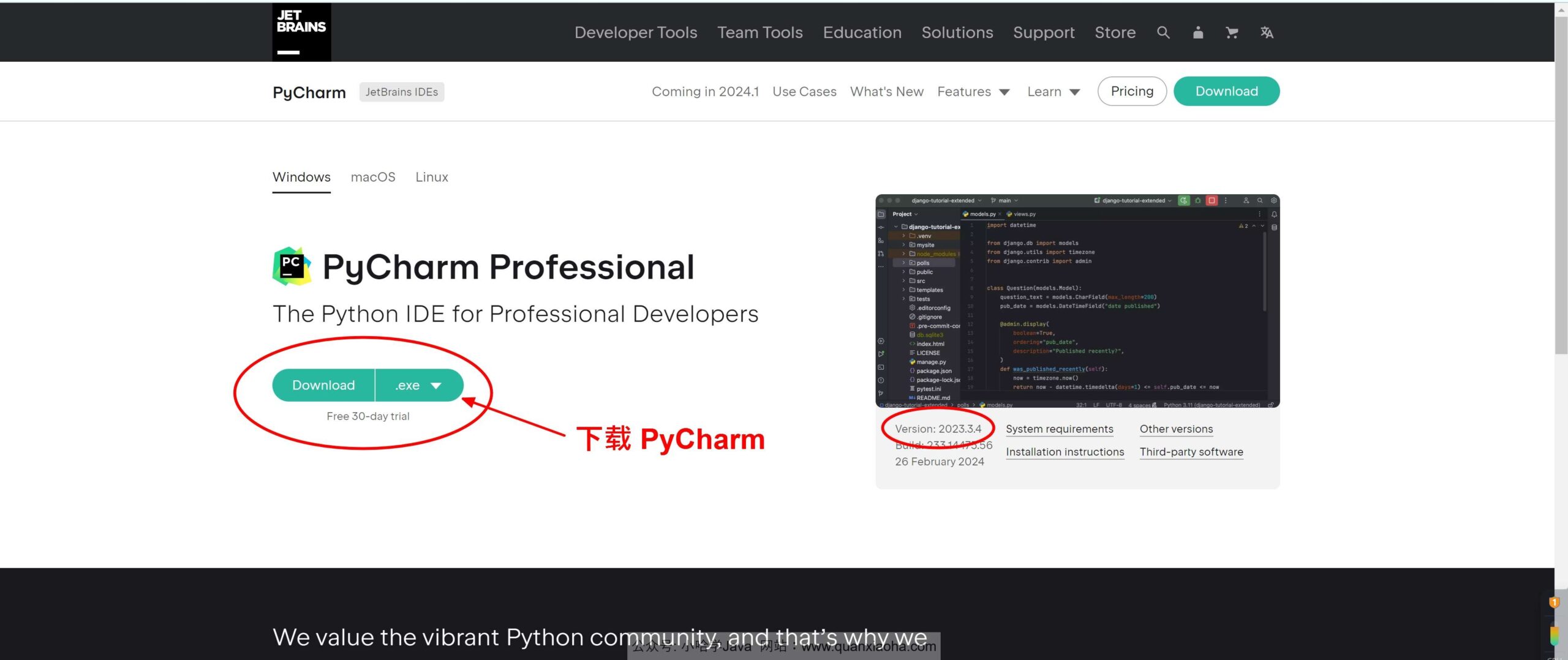Click the JetBrains IDEs tag
Viewport: 1568px width, 660px height.
point(402,92)
